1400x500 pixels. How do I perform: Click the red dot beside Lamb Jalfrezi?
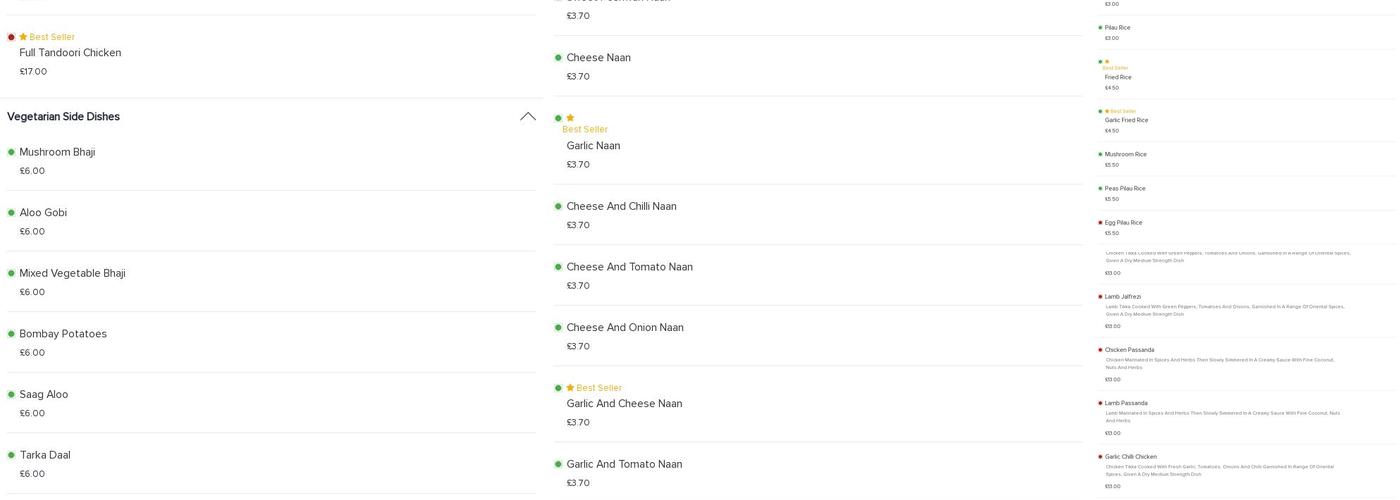1100,297
